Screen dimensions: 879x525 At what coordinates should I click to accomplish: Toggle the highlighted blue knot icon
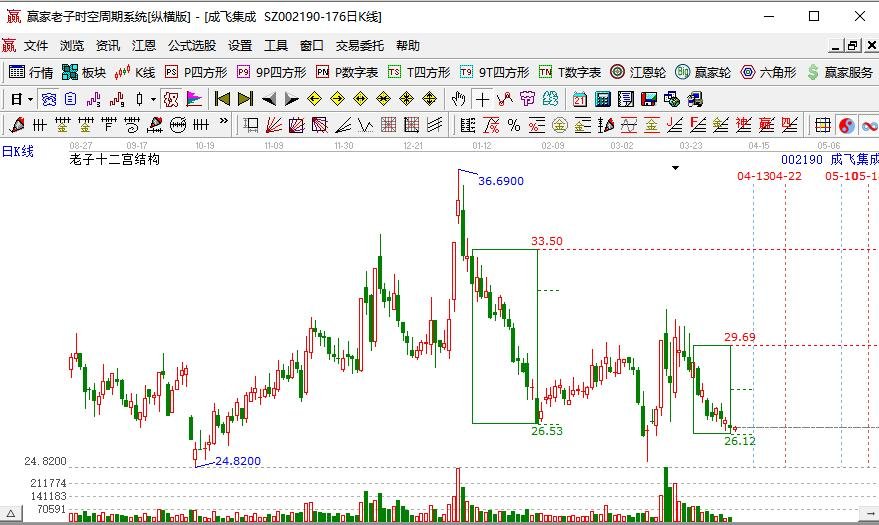point(49,99)
